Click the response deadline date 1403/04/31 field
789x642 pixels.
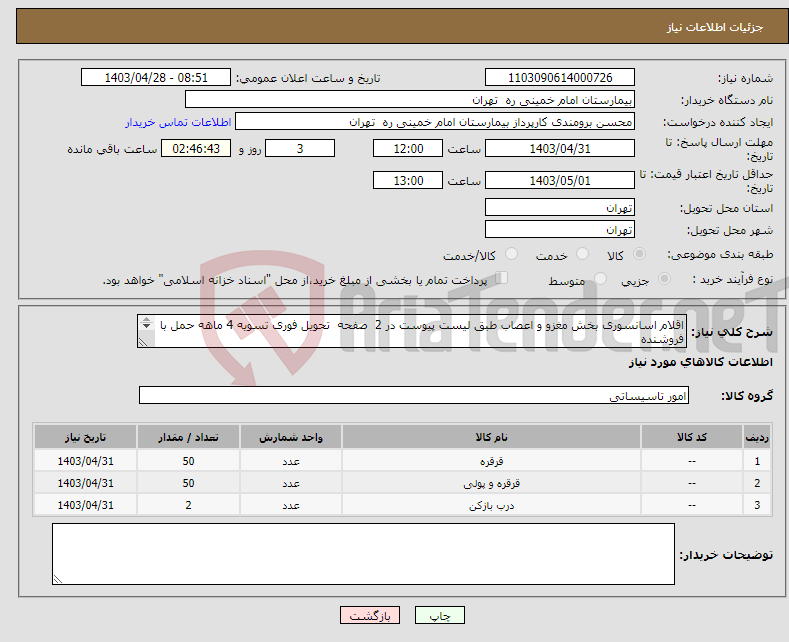click(560, 148)
